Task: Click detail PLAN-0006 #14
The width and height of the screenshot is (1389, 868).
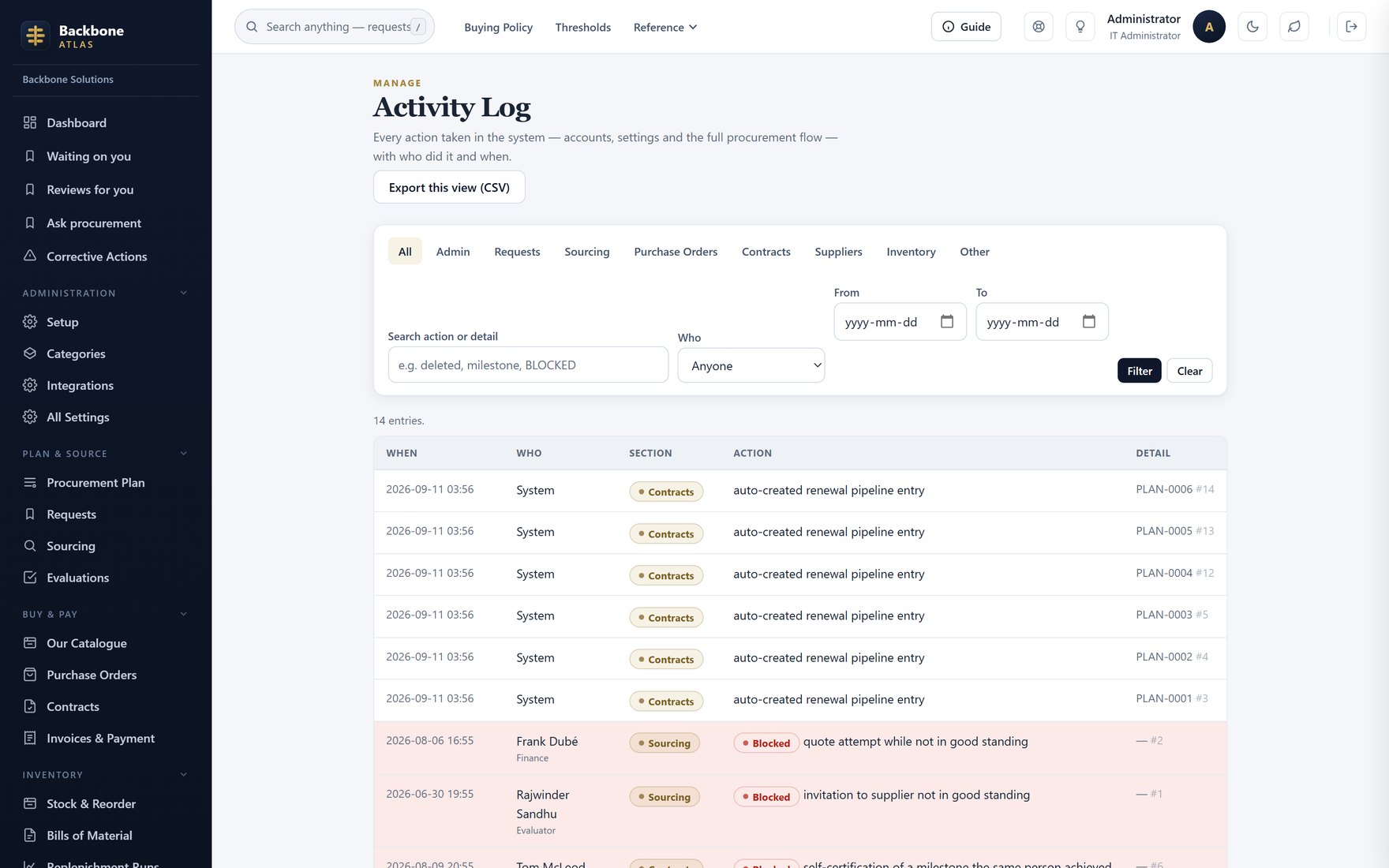Action: click(1175, 489)
